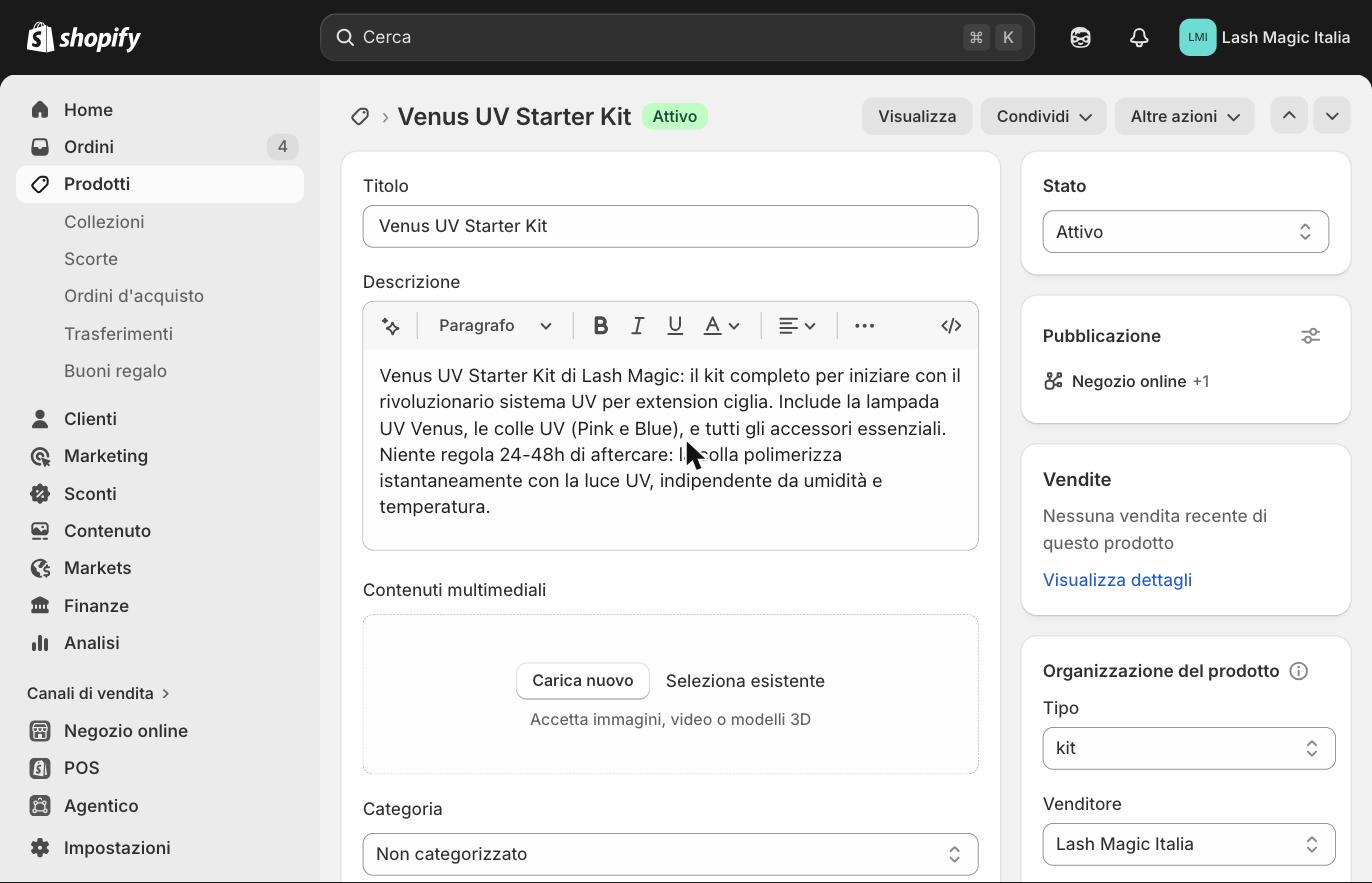
Task: Open the Sidekick assistant icon
Action: tap(1080, 38)
